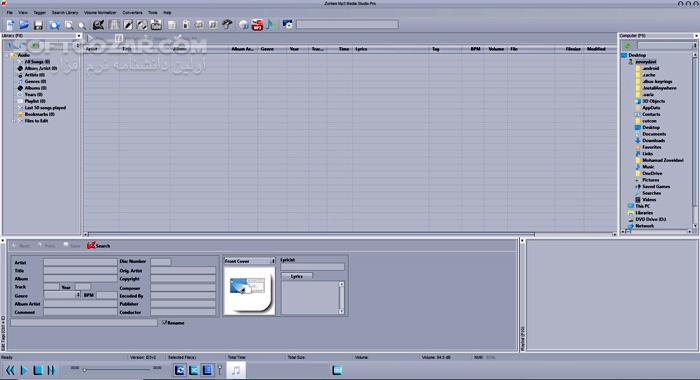Select Files to Edit in Library tree
Screen dimensions: 700x380
[x=36, y=121]
